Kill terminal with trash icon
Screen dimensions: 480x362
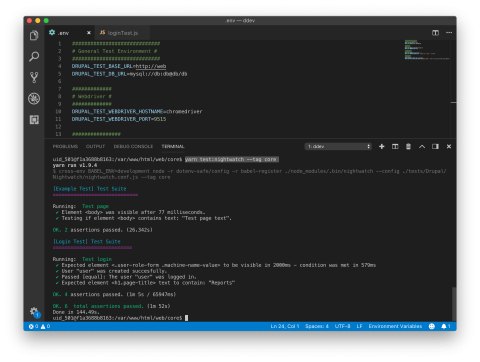pos(408,146)
